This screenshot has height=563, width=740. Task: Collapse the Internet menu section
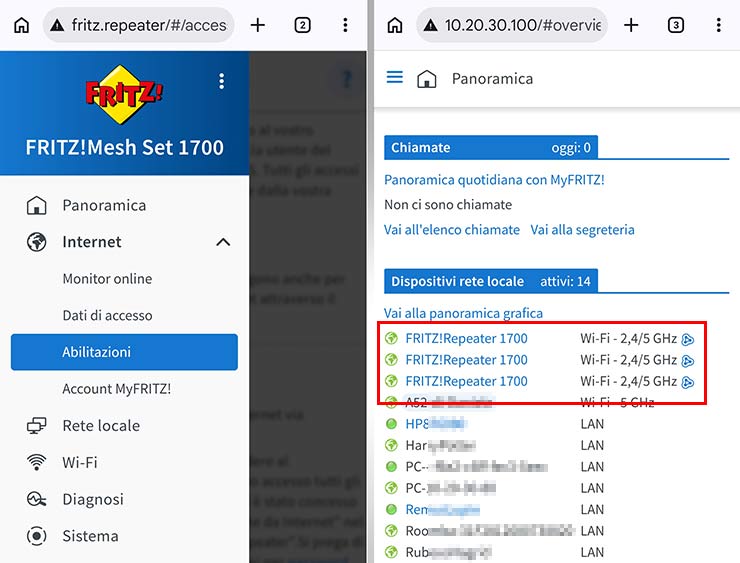click(x=223, y=242)
